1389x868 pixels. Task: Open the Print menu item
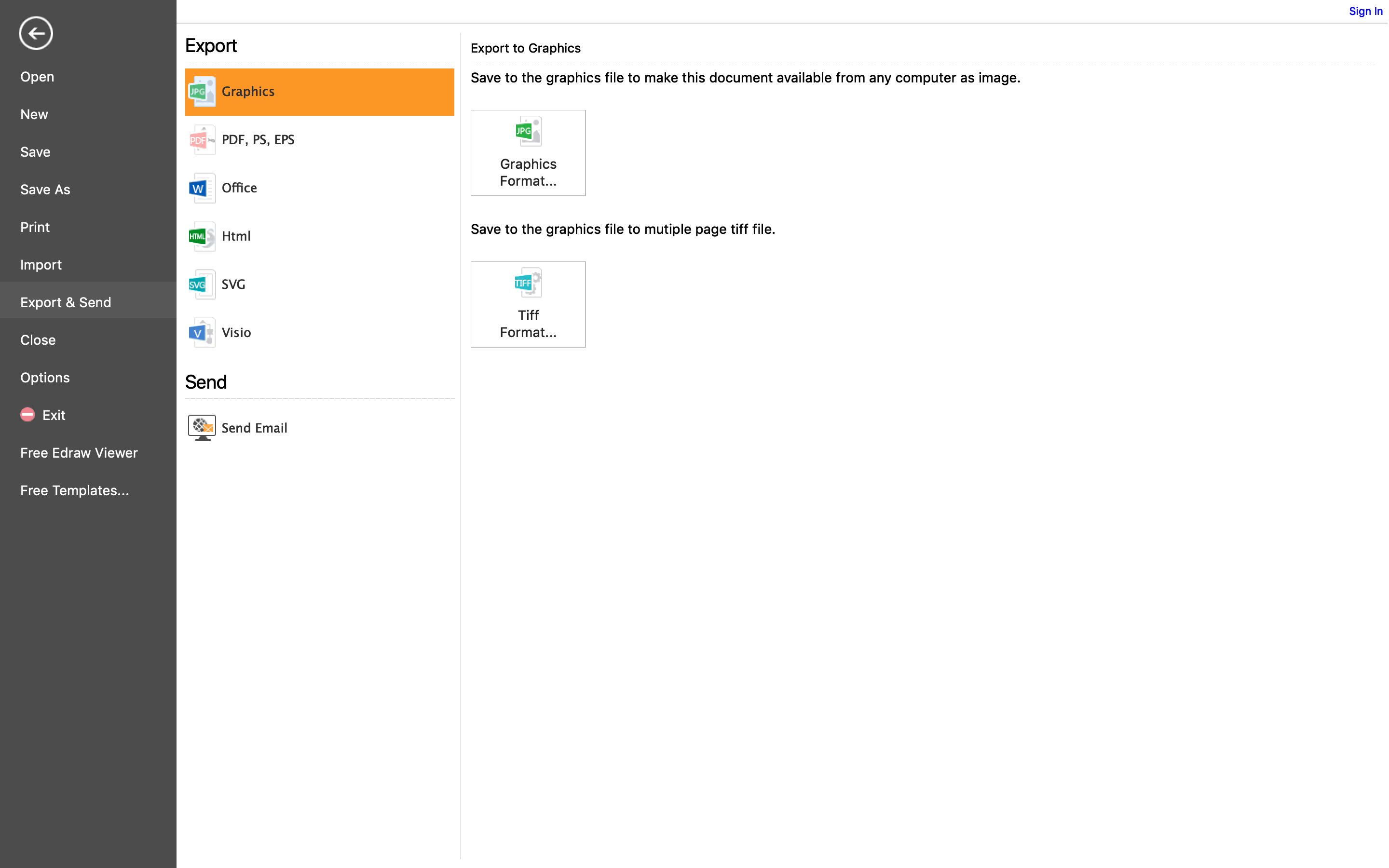coord(88,227)
